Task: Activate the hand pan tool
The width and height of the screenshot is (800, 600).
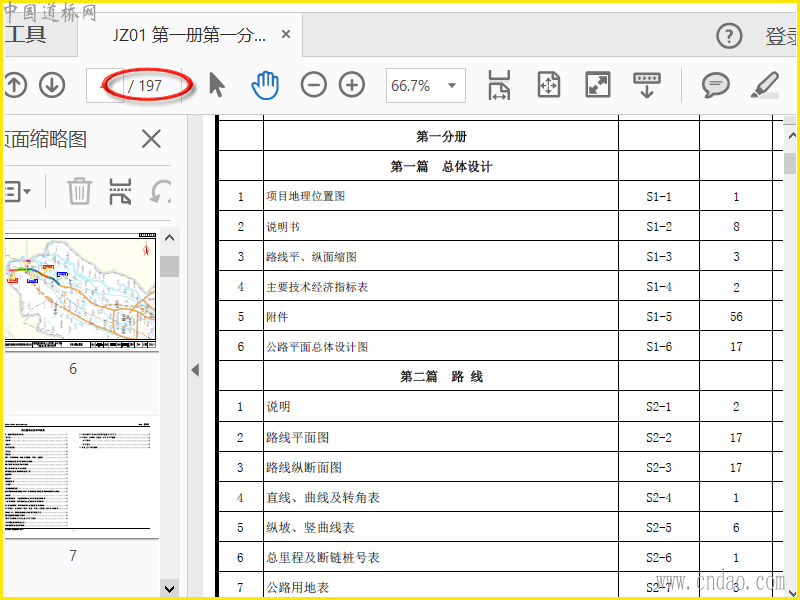Action: [265, 85]
